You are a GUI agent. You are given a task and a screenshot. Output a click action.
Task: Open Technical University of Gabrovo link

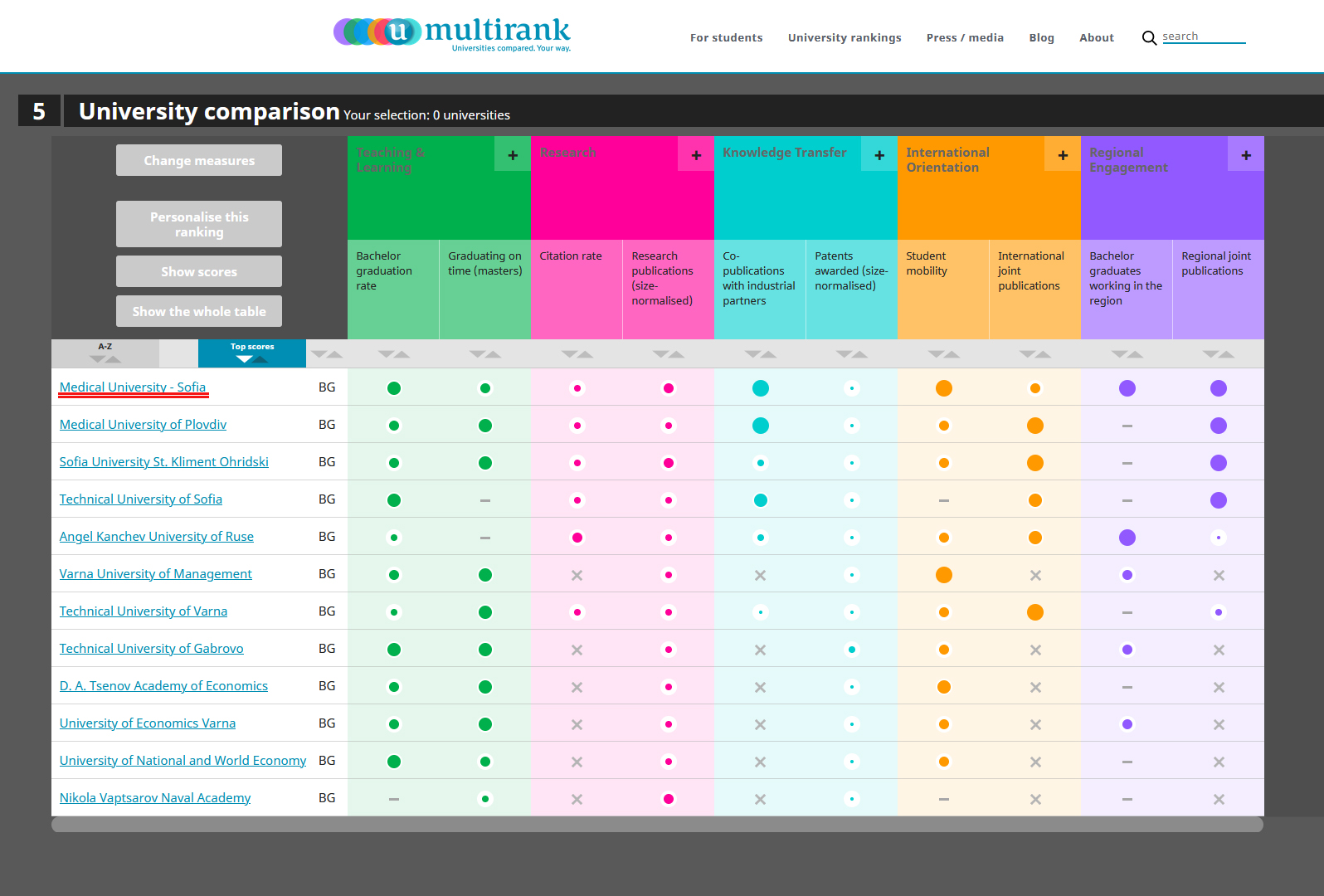[152, 649]
